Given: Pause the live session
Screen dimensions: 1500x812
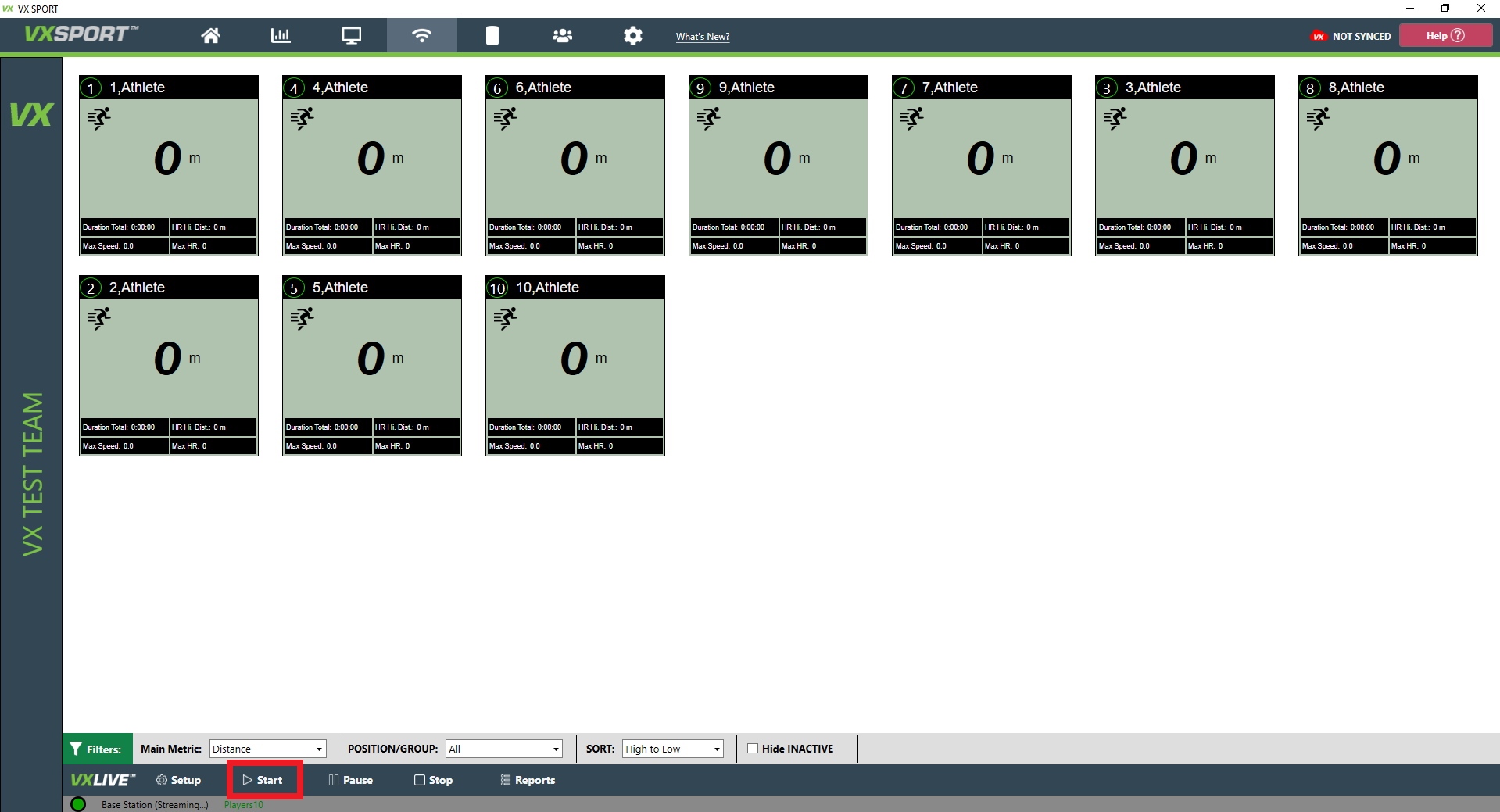Looking at the screenshot, I should pyautogui.click(x=351, y=780).
